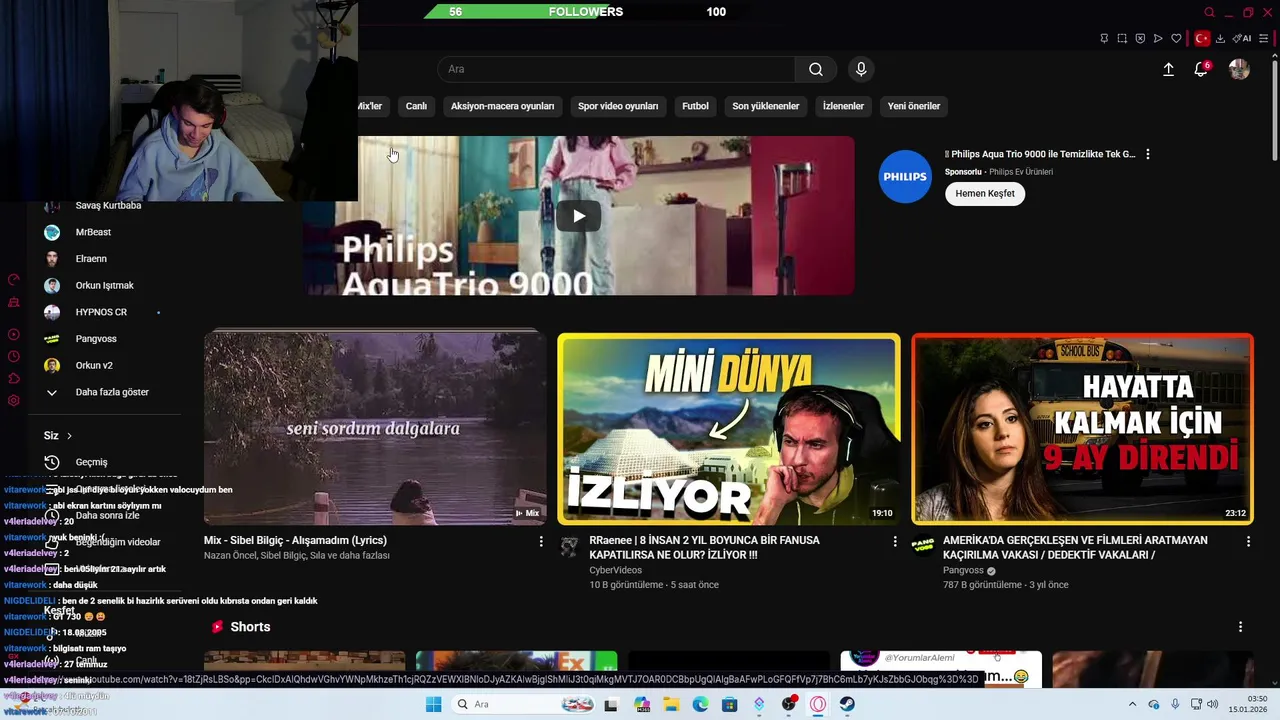Open the Pangvoss channel link under video

pyautogui.click(x=963, y=570)
